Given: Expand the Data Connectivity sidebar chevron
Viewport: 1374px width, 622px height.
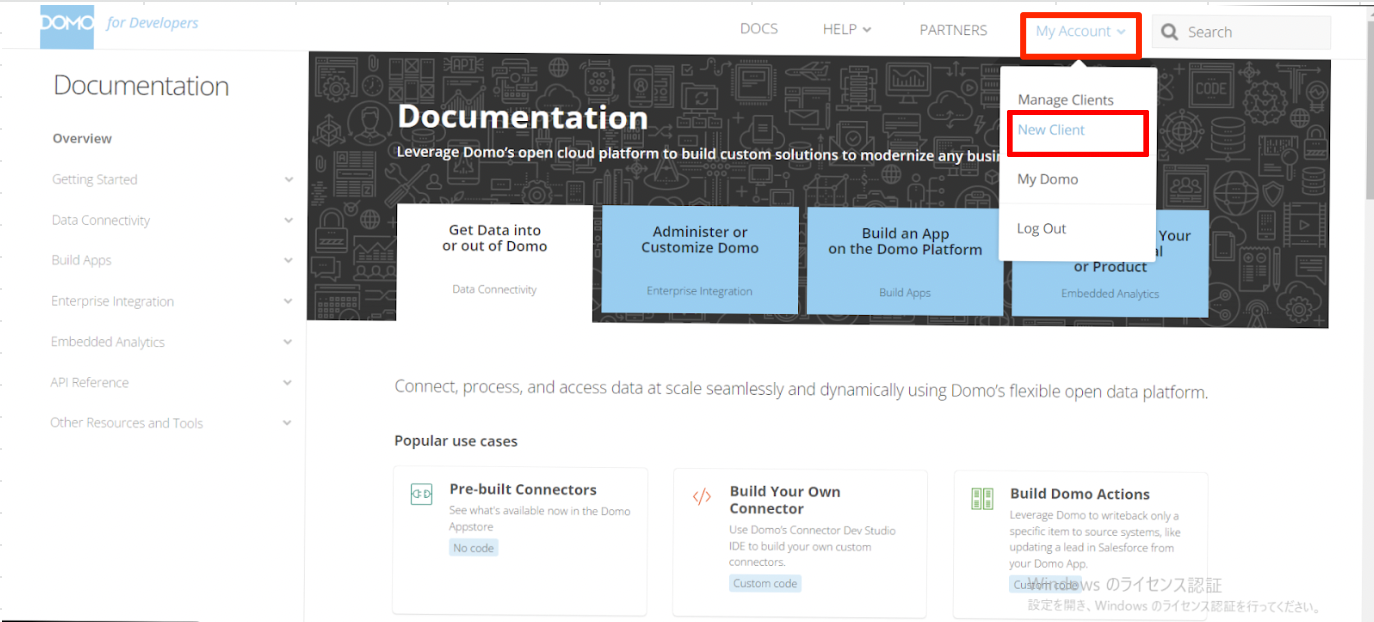Looking at the screenshot, I should (288, 220).
